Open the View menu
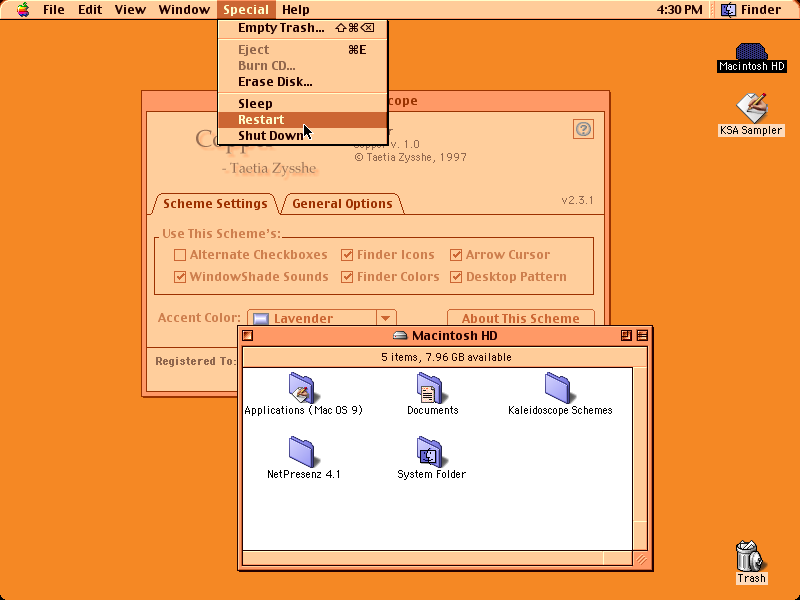Viewport: 800px width, 600px height. click(130, 10)
